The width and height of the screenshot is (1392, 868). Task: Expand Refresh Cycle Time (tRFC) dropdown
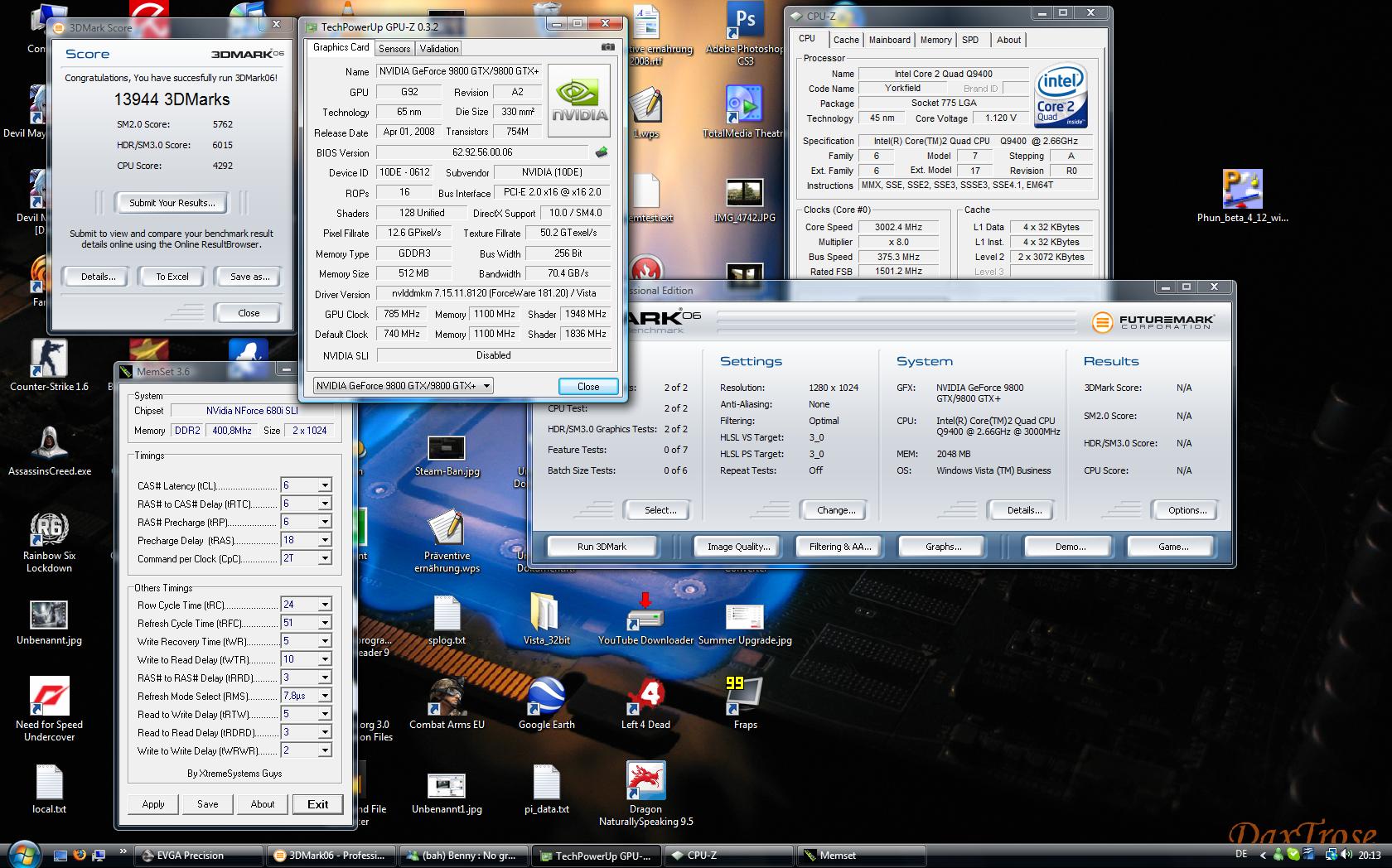tap(325, 623)
